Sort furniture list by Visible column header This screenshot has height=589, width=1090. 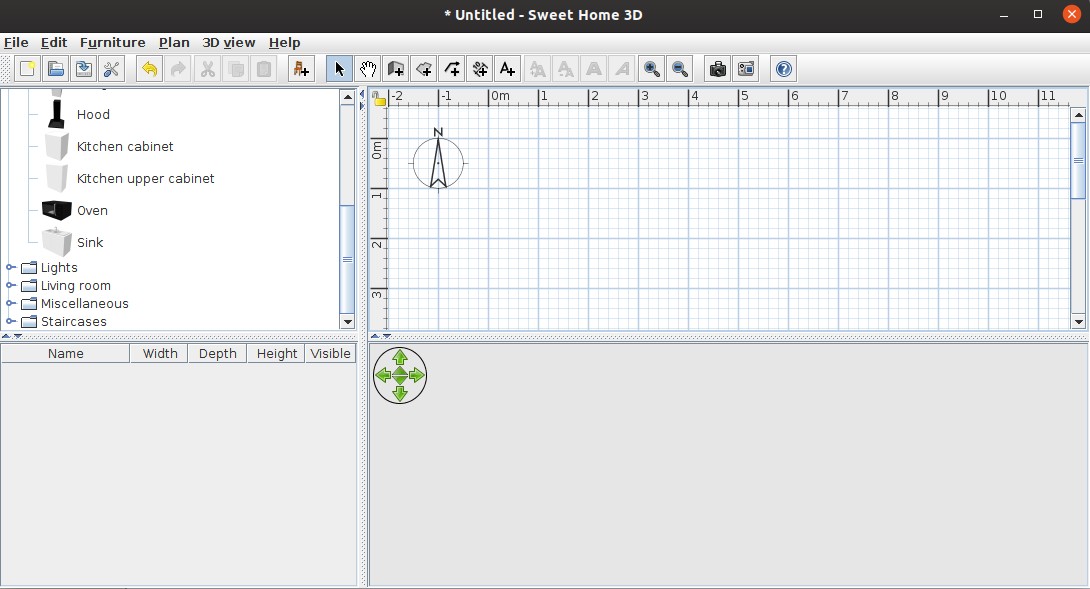[330, 353]
